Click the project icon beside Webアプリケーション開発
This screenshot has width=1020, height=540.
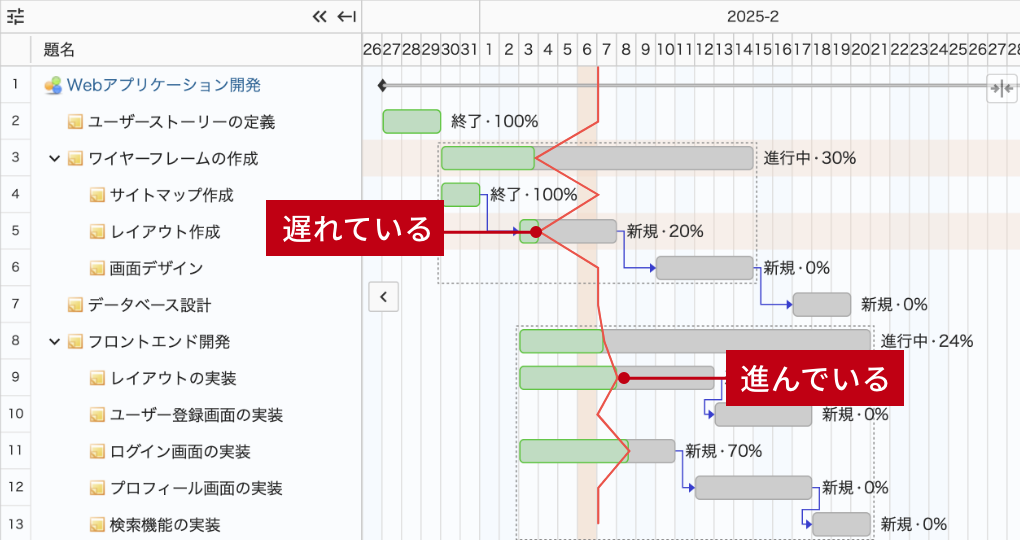(x=53, y=85)
